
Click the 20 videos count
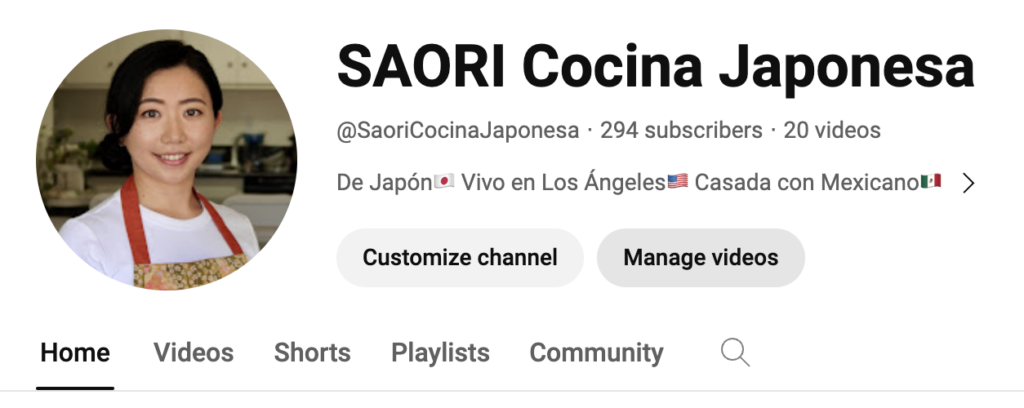coord(832,131)
